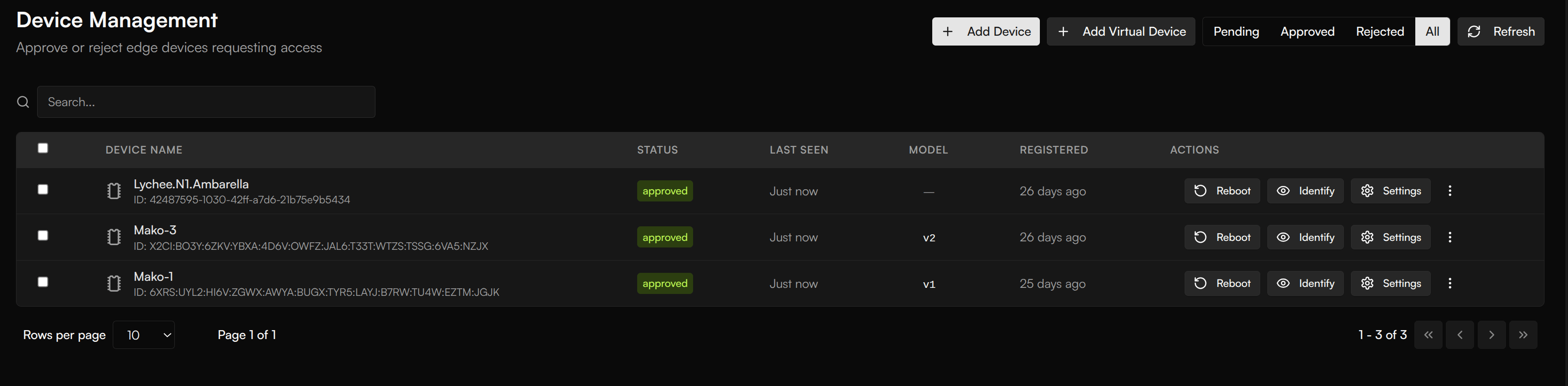
Task: Click the 25 days ago registered value
Action: [1053, 284]
